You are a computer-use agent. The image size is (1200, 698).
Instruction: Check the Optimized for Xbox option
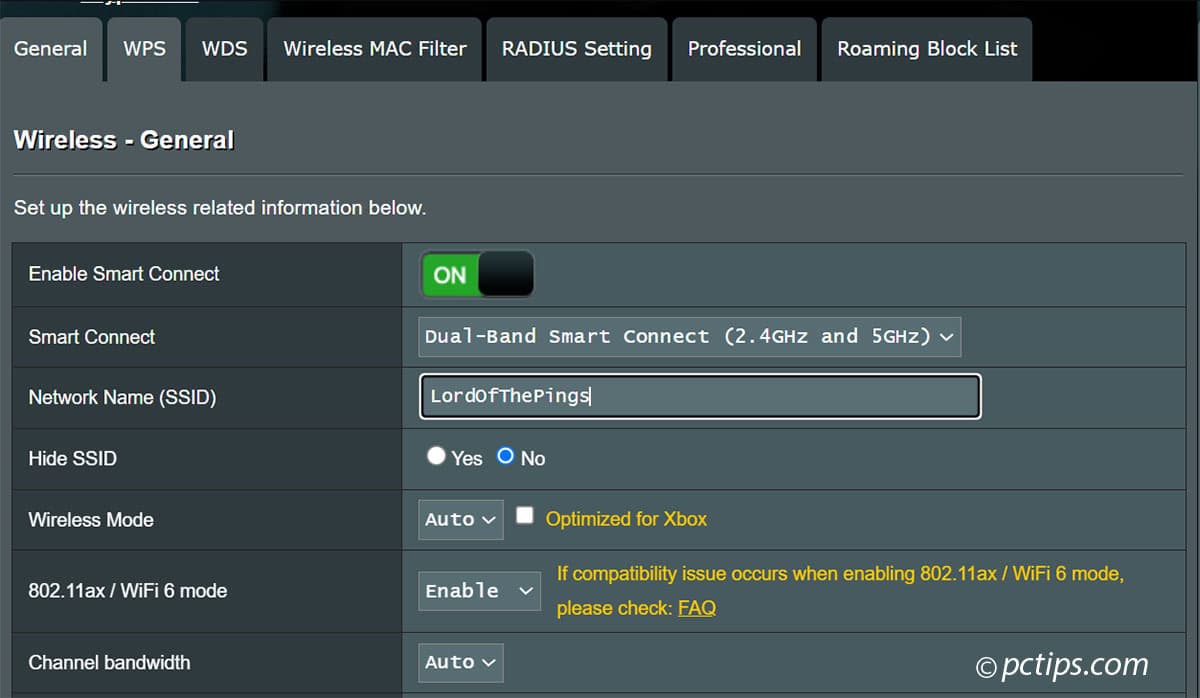[524, 514]
